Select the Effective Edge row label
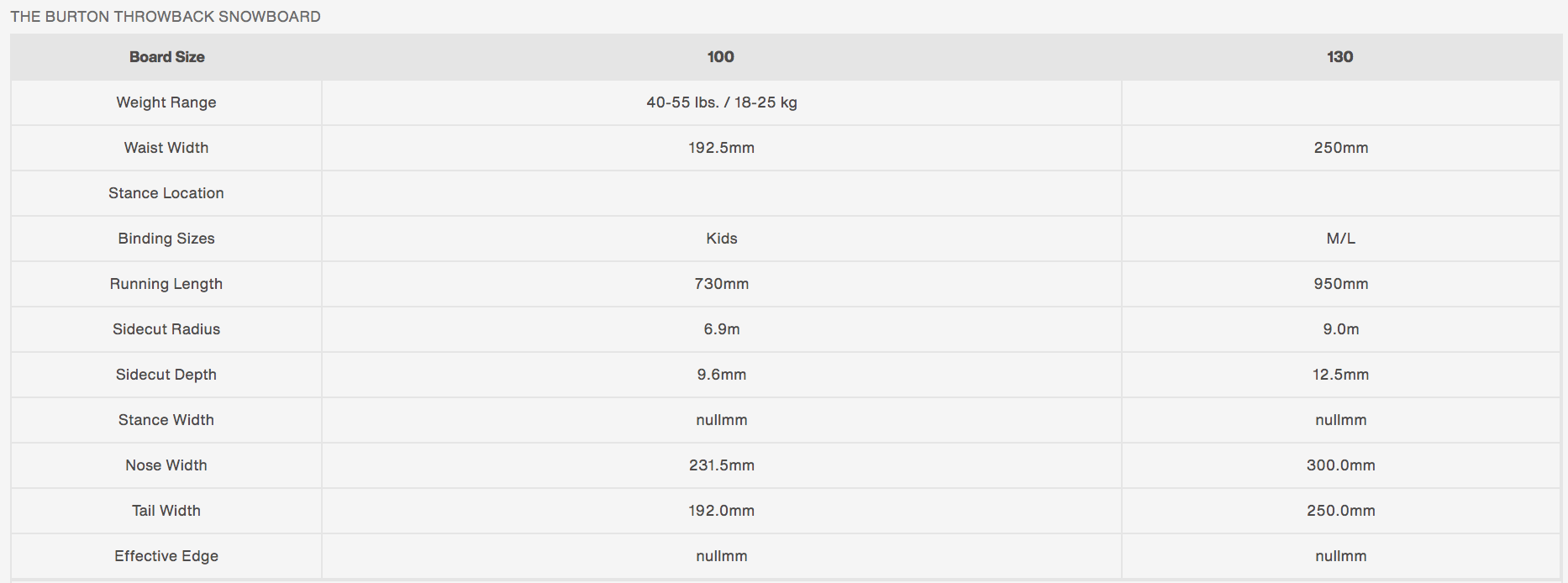This screenshot has width=1568, height=583. pyautogui.click(x=166, y=556)
